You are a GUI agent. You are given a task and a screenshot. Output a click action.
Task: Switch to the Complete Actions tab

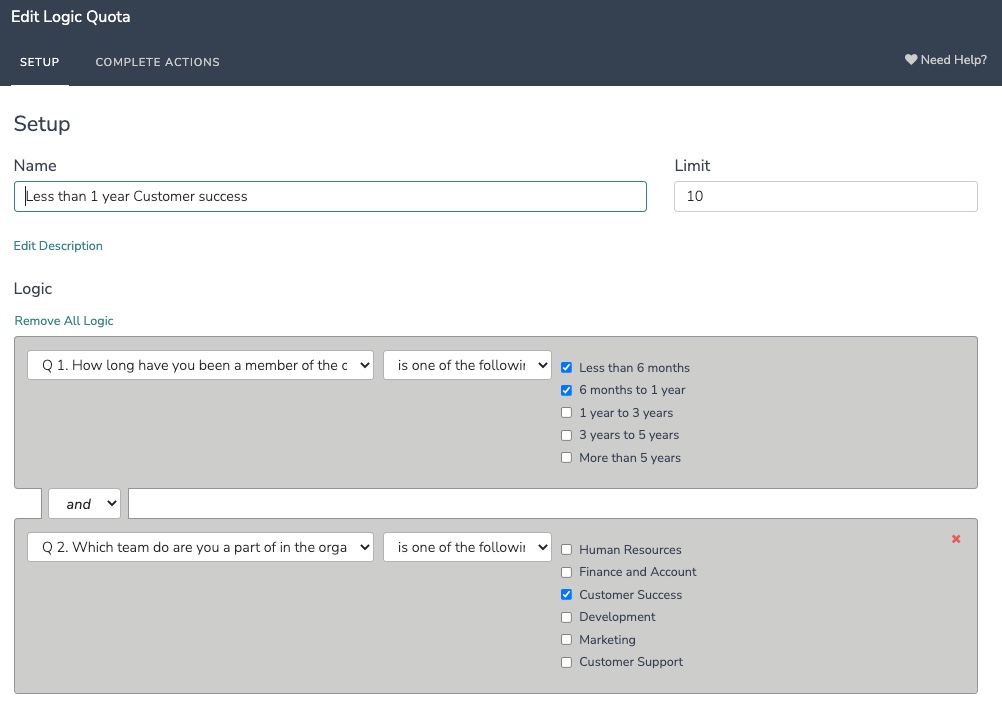157,62
